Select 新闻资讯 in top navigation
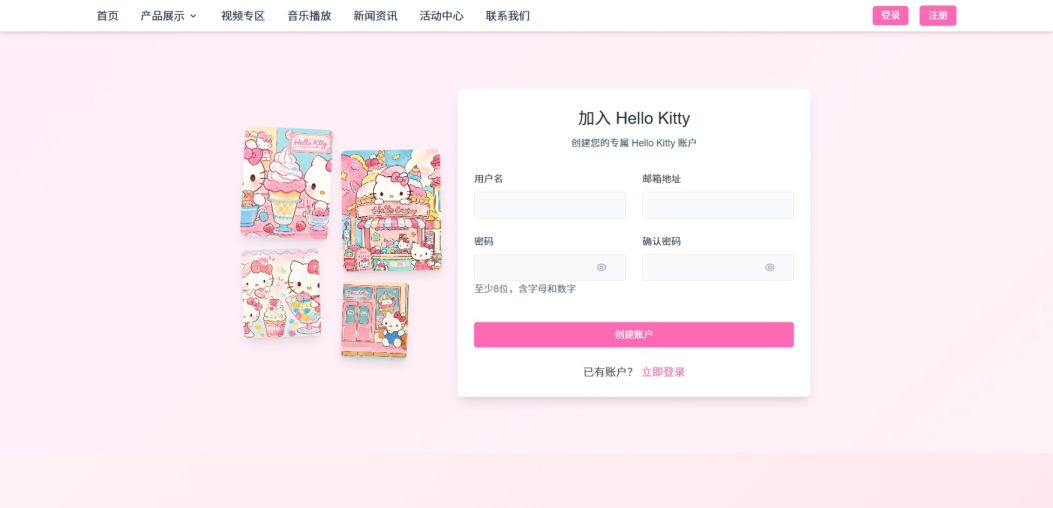 (375, 16)
